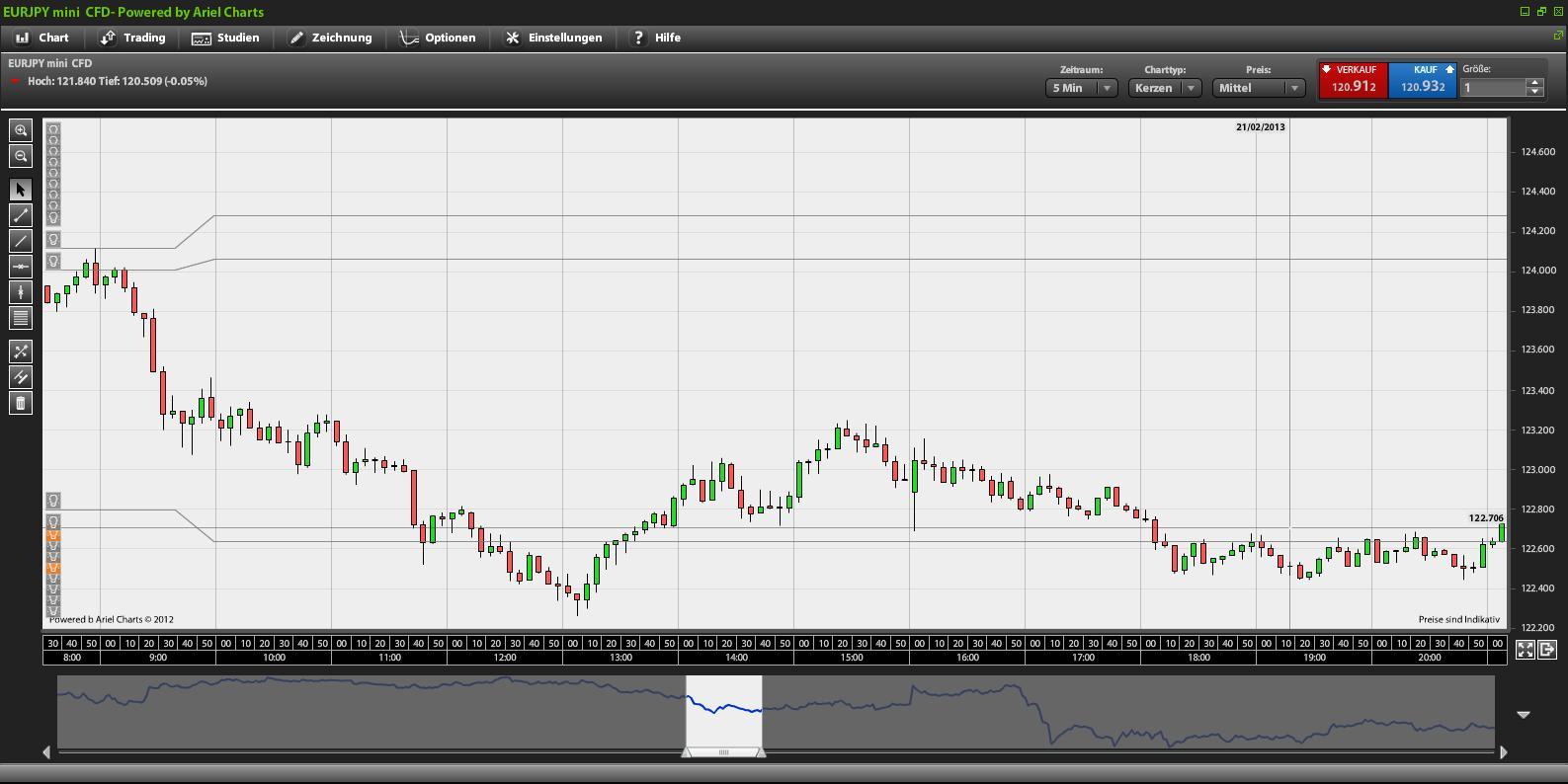The height and width of the screenshot is (784, 1568).
Task: Toggle the lightbulb marker at the 124.000 line
Action: [53, 261]
